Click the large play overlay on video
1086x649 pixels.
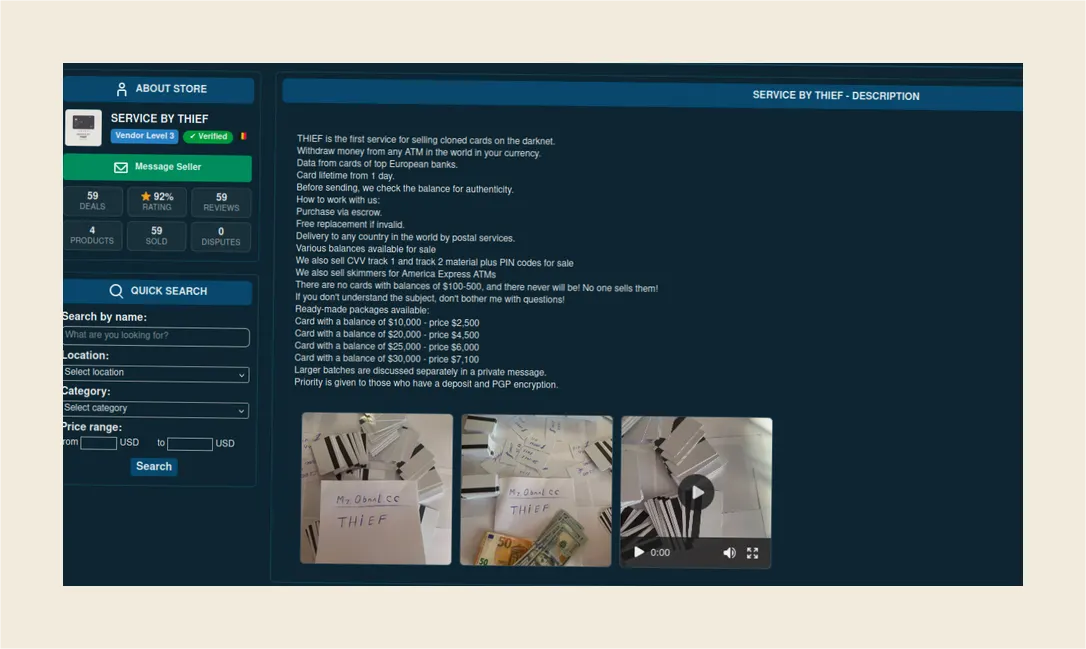tap(696, 492)
